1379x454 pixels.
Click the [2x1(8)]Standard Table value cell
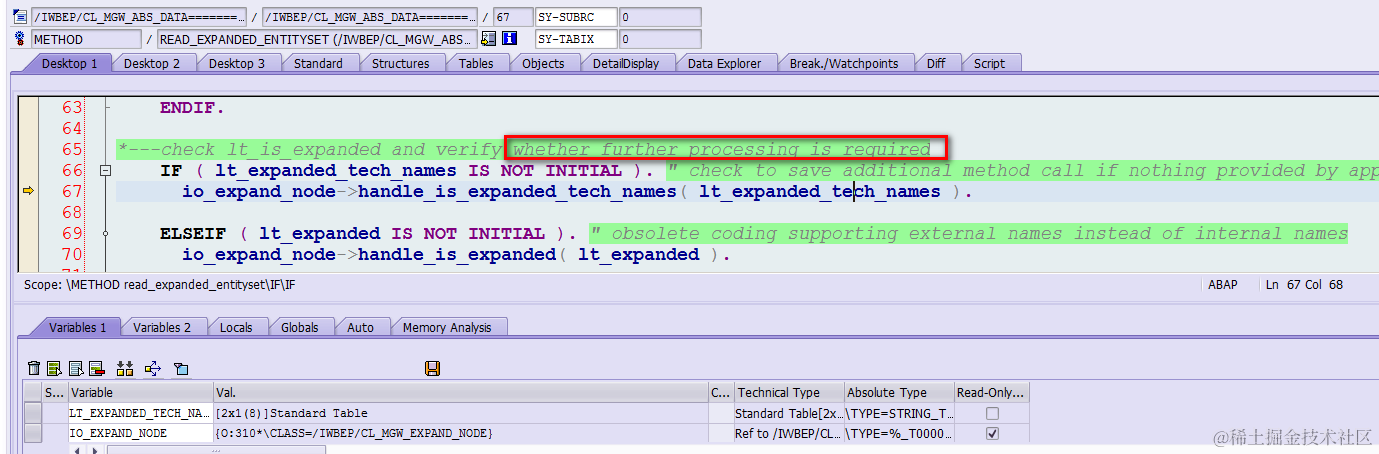460,413
